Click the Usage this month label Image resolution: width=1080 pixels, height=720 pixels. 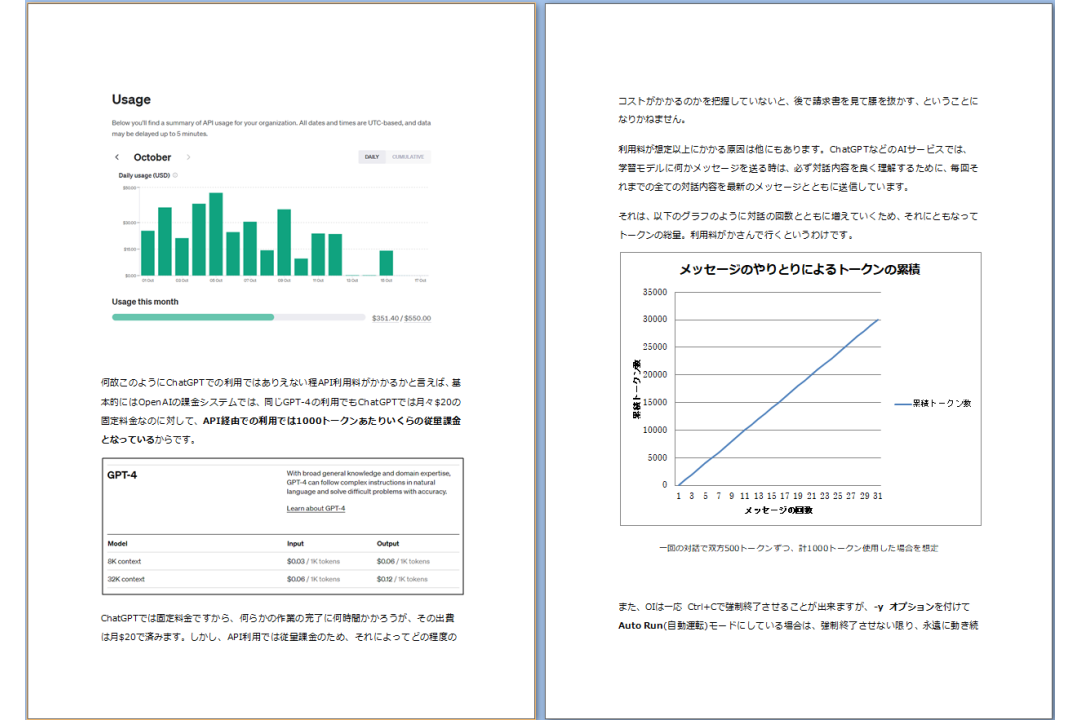point(145,302)
